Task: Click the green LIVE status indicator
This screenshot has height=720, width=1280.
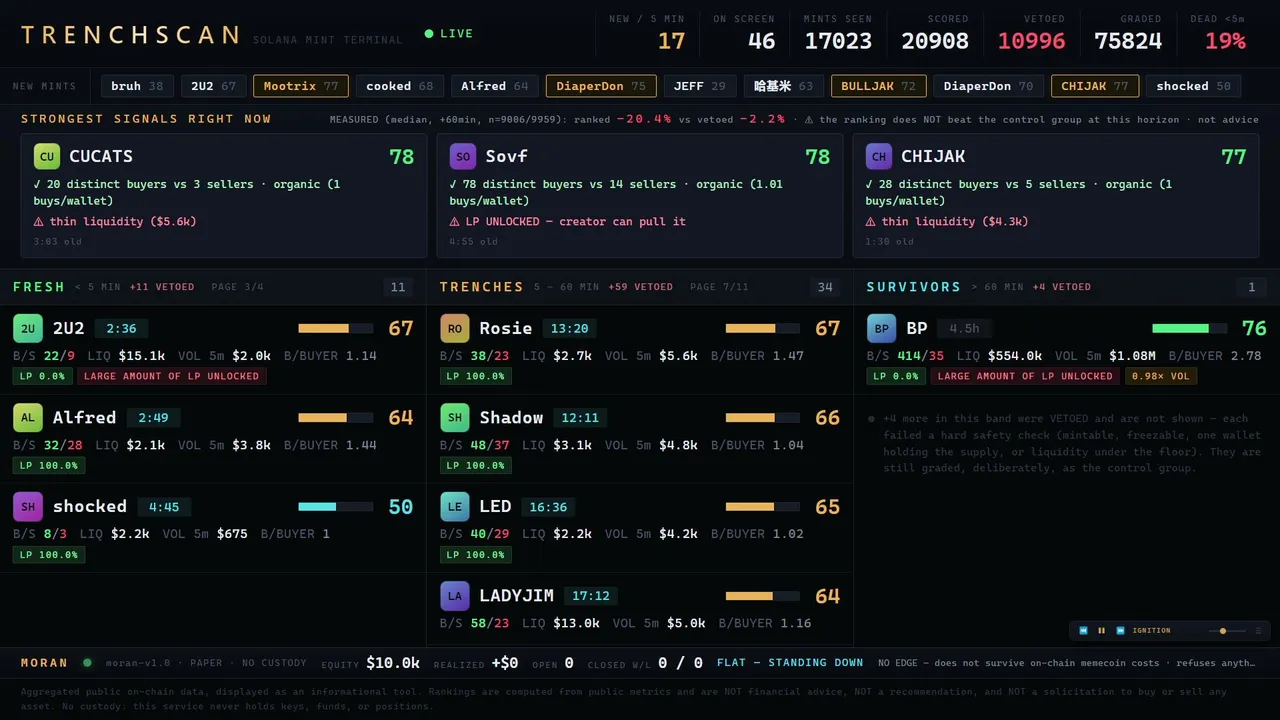Action: tap(449, 34)
